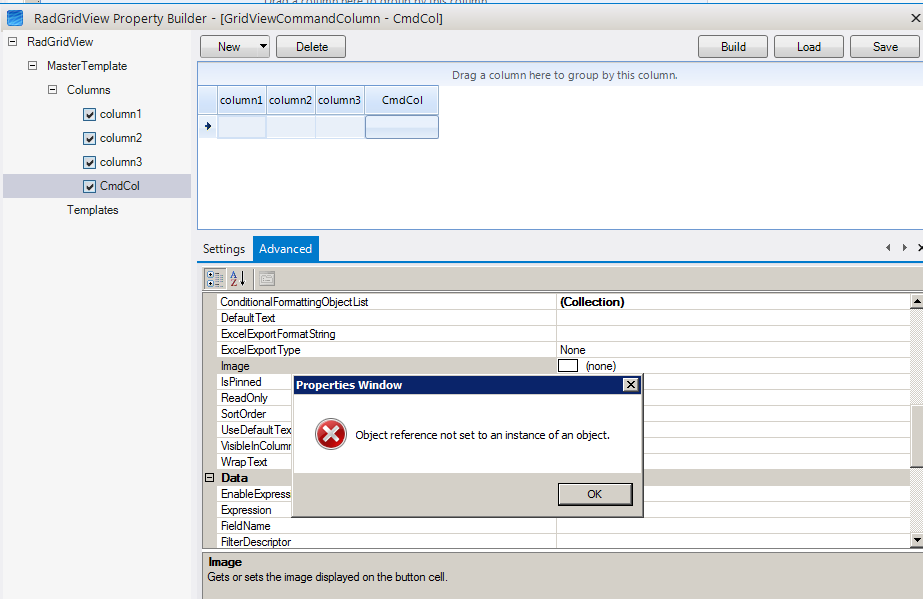The image size is (923, 599).
Task: Click the RadGridView Property Builder title icon
Action: pyautogui.click(x=15, y=18)
